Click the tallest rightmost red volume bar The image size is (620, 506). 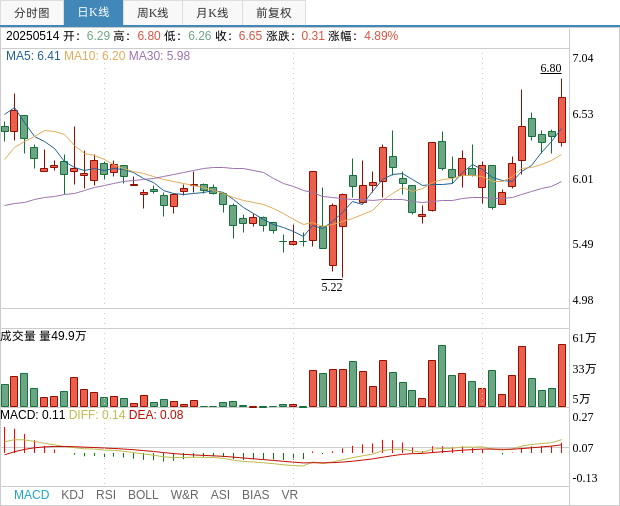point(562,376)
